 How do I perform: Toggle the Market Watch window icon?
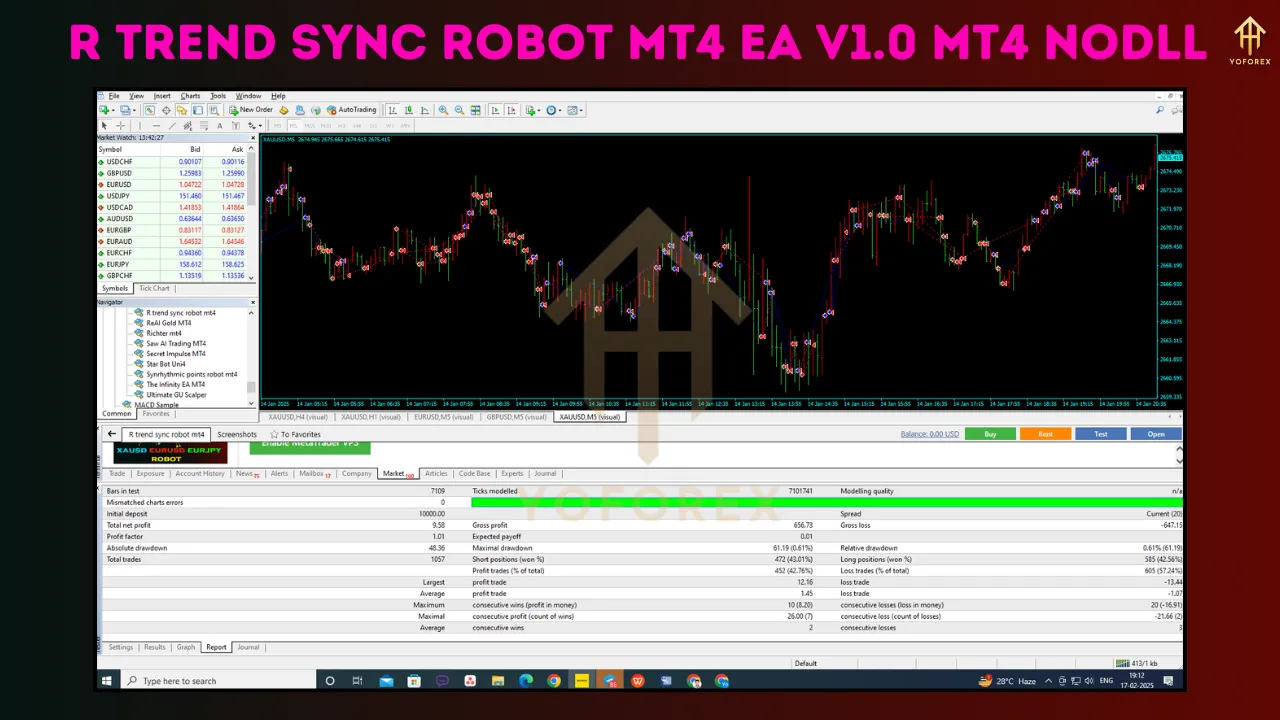coord(149,110)
